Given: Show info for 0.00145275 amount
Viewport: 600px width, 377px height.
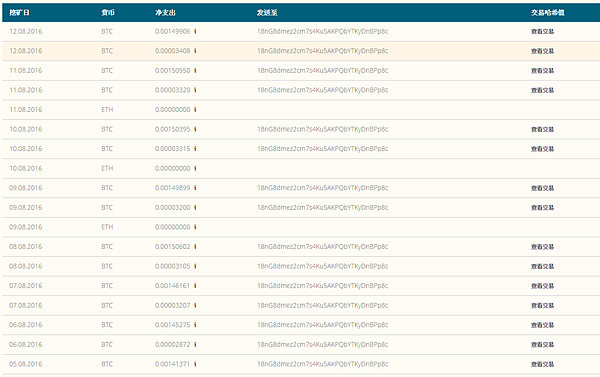Looking at the screenshot, I should coord(195,325).
